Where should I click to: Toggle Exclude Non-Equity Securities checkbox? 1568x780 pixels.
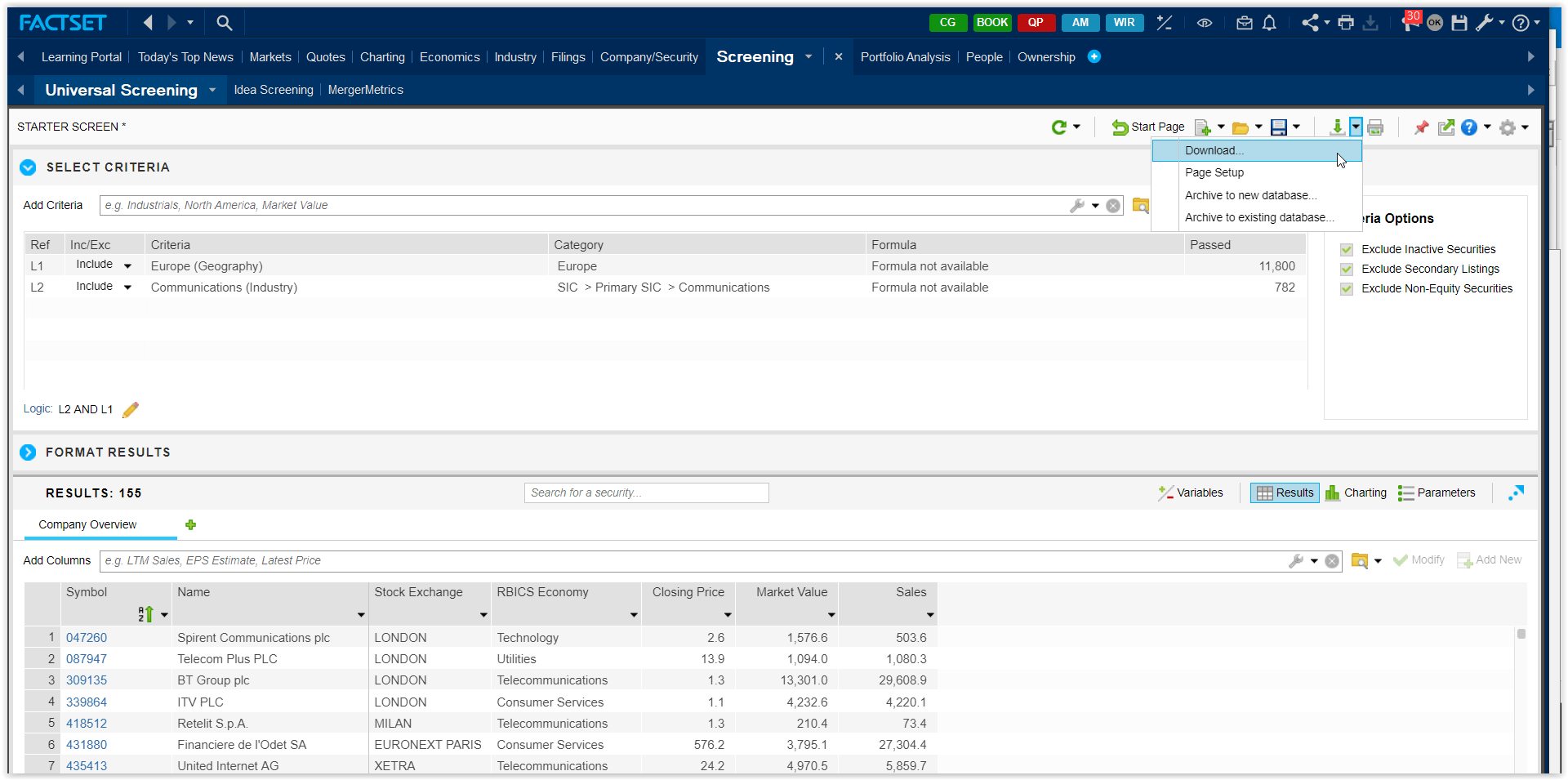(1347, 288)
